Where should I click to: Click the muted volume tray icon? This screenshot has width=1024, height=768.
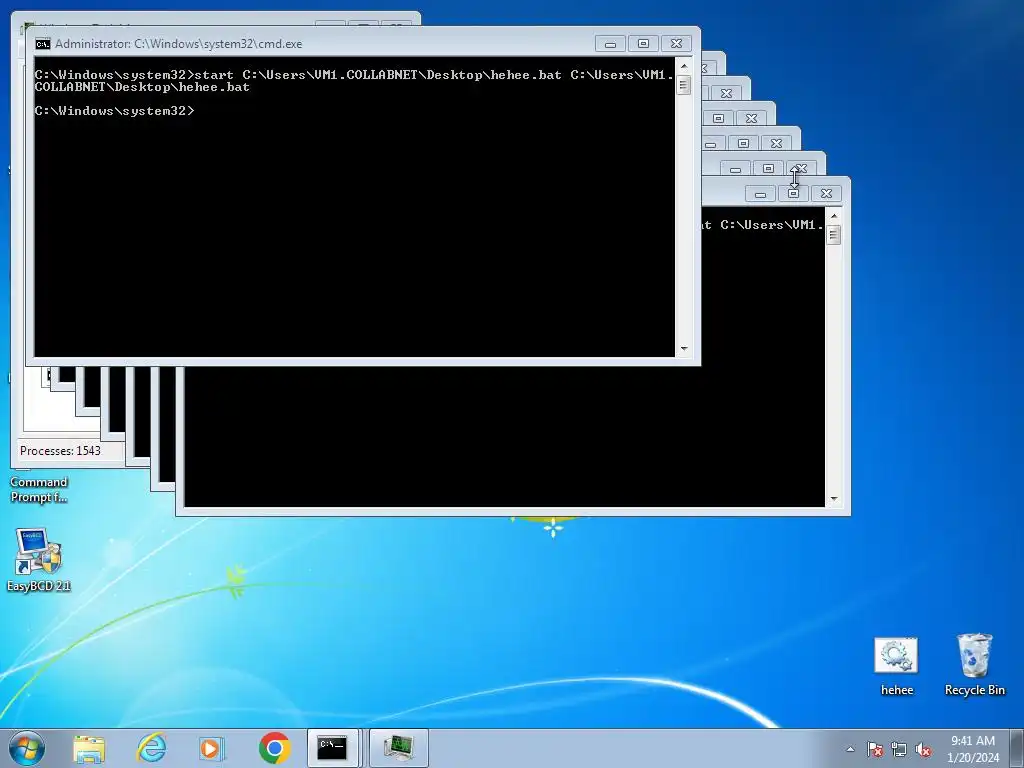tap(923, 749)
